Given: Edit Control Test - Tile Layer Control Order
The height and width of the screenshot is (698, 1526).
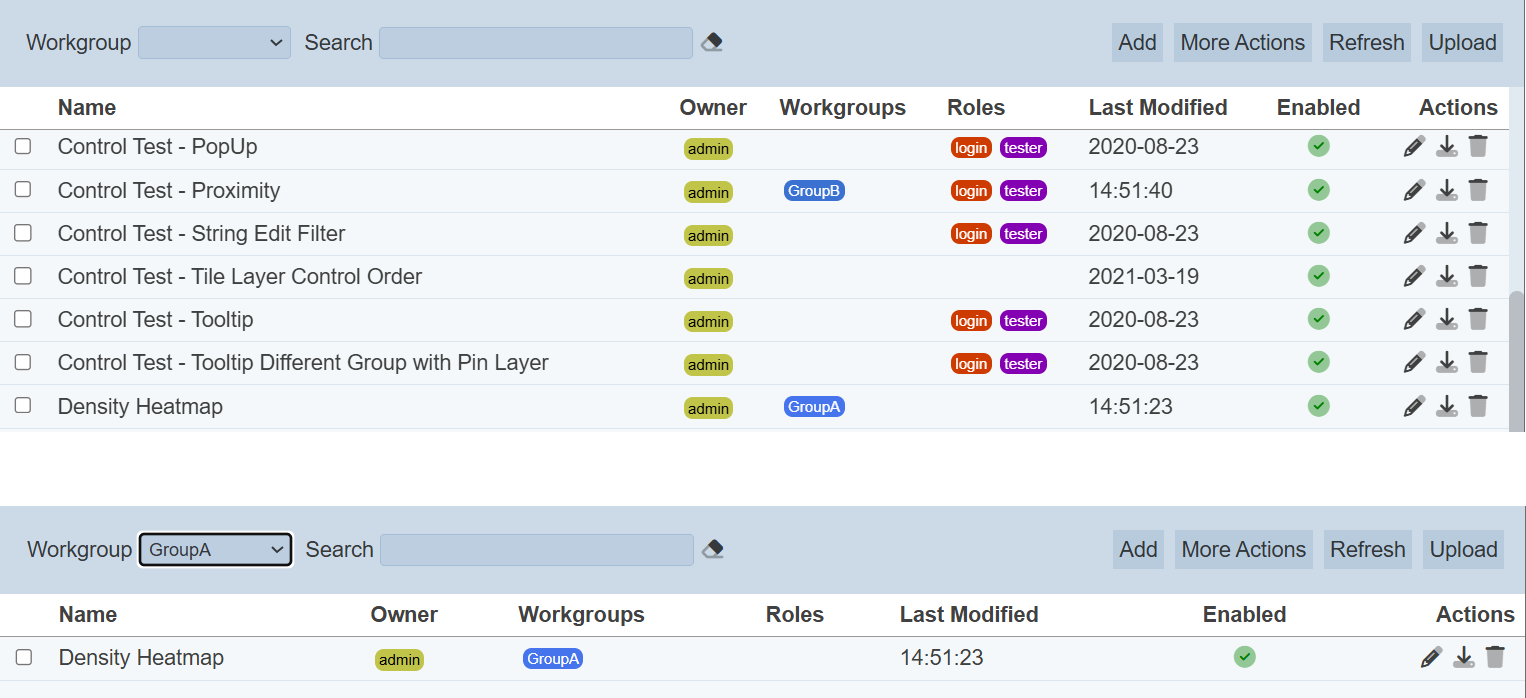Looking at the screenshot, I should [1414, 276].
